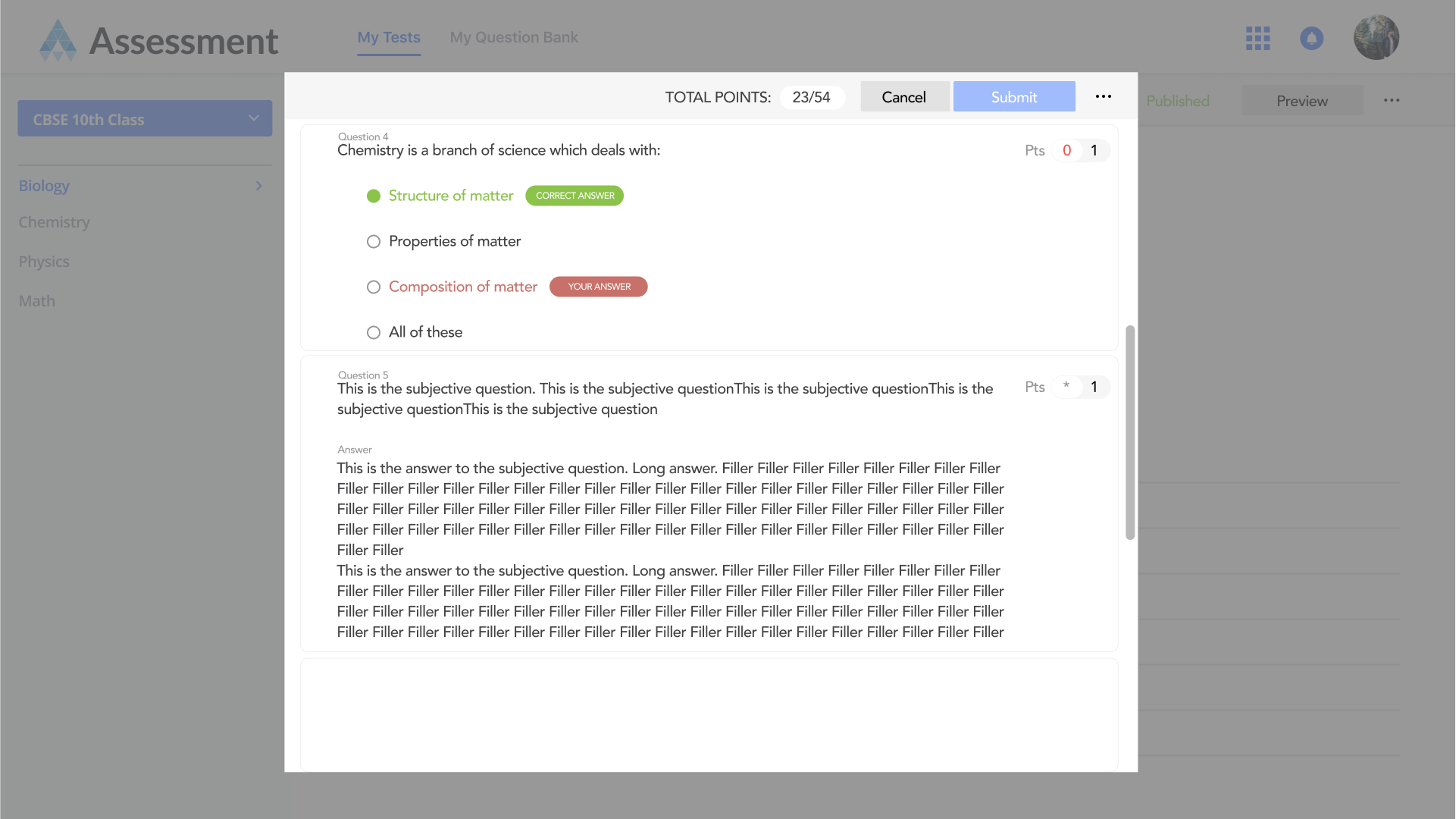Image resolution: width=1456 pixels, height=819 pixels.
Task: Select the 'Properties of matter' radio option
Action: [x=373, y=241]
